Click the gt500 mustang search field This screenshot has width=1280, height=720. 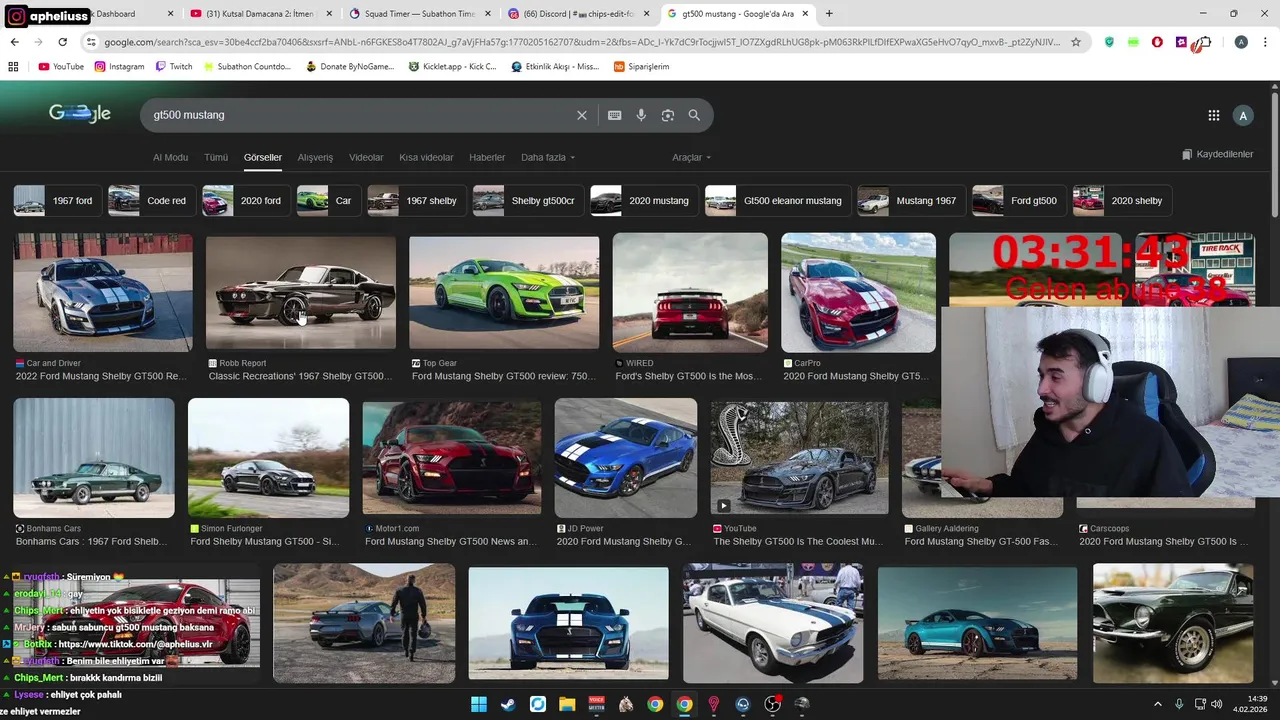pos(360,115)
